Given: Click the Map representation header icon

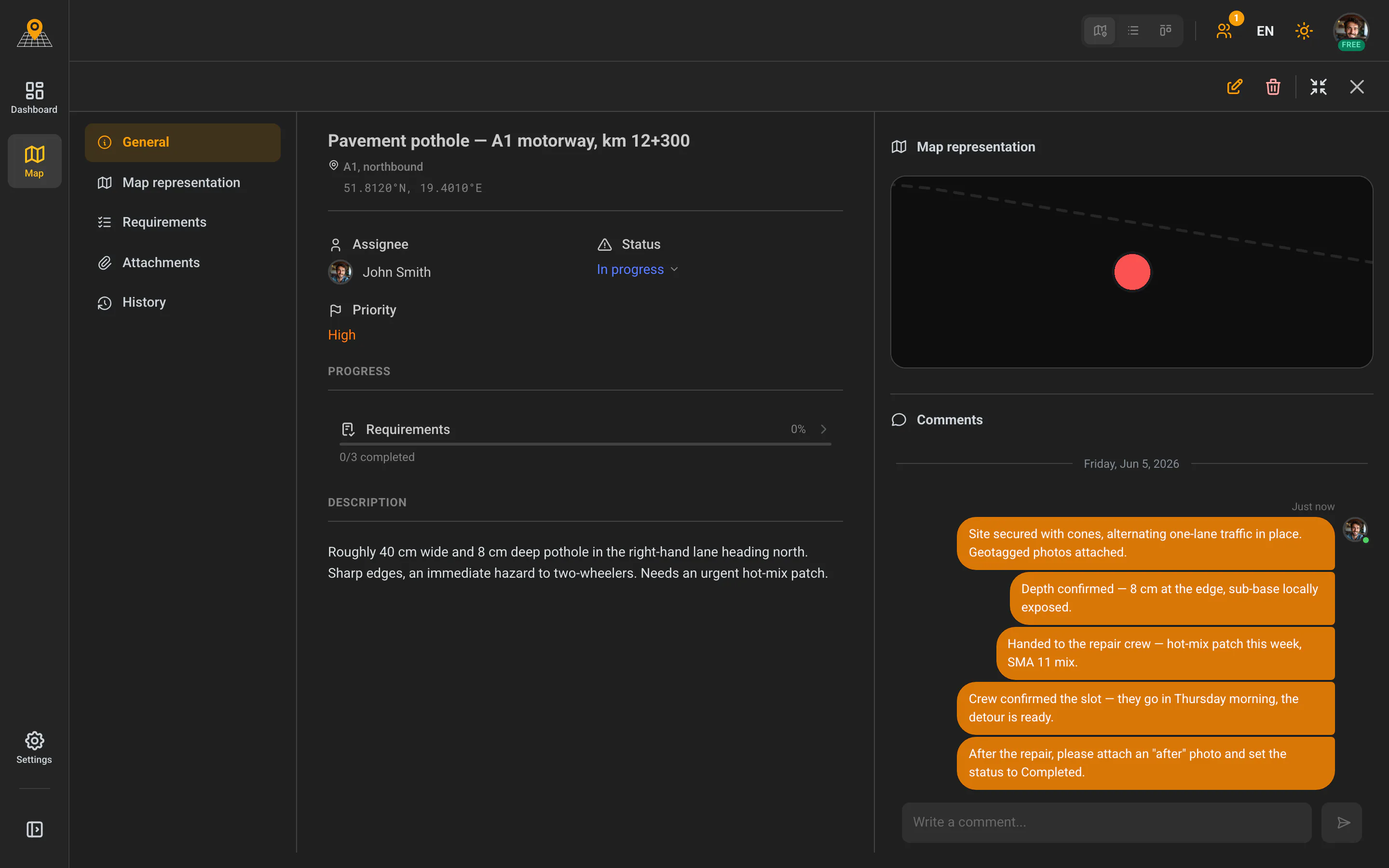Looking at the screenshot, I should pyautogui.click(x=899, y=147).
